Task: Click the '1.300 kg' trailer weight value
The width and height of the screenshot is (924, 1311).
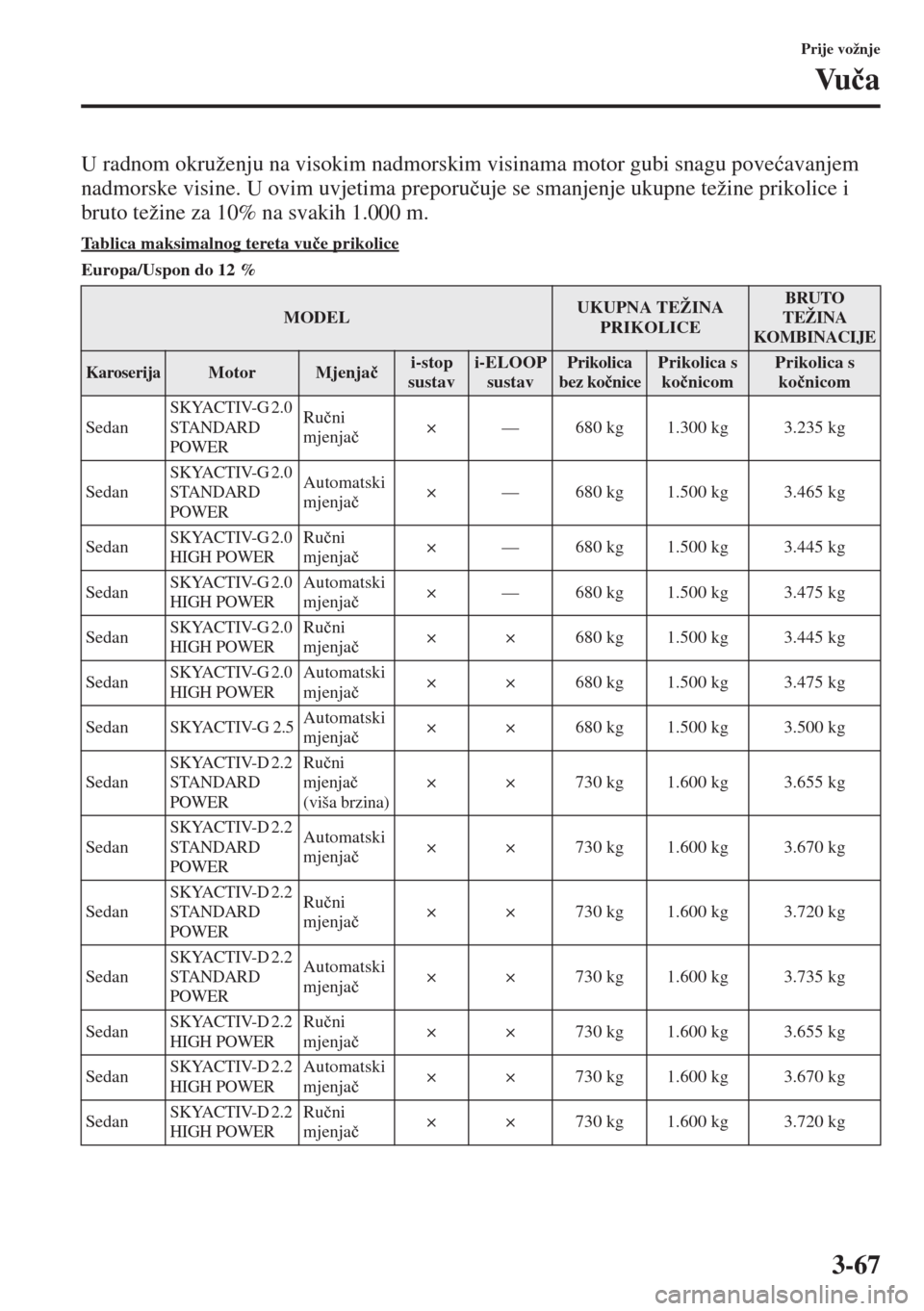Action: pyautogui.click(x=698, y=427)
